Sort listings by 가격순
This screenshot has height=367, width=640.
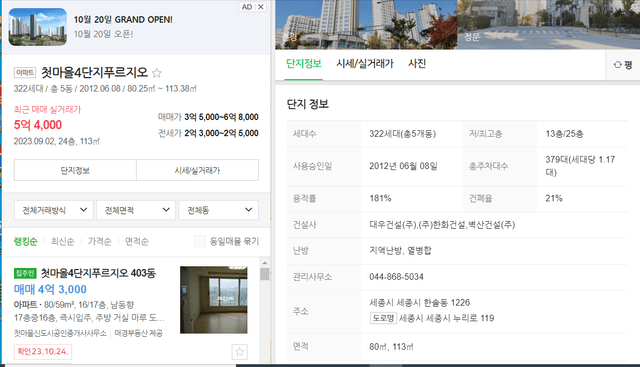pos(100,241)
